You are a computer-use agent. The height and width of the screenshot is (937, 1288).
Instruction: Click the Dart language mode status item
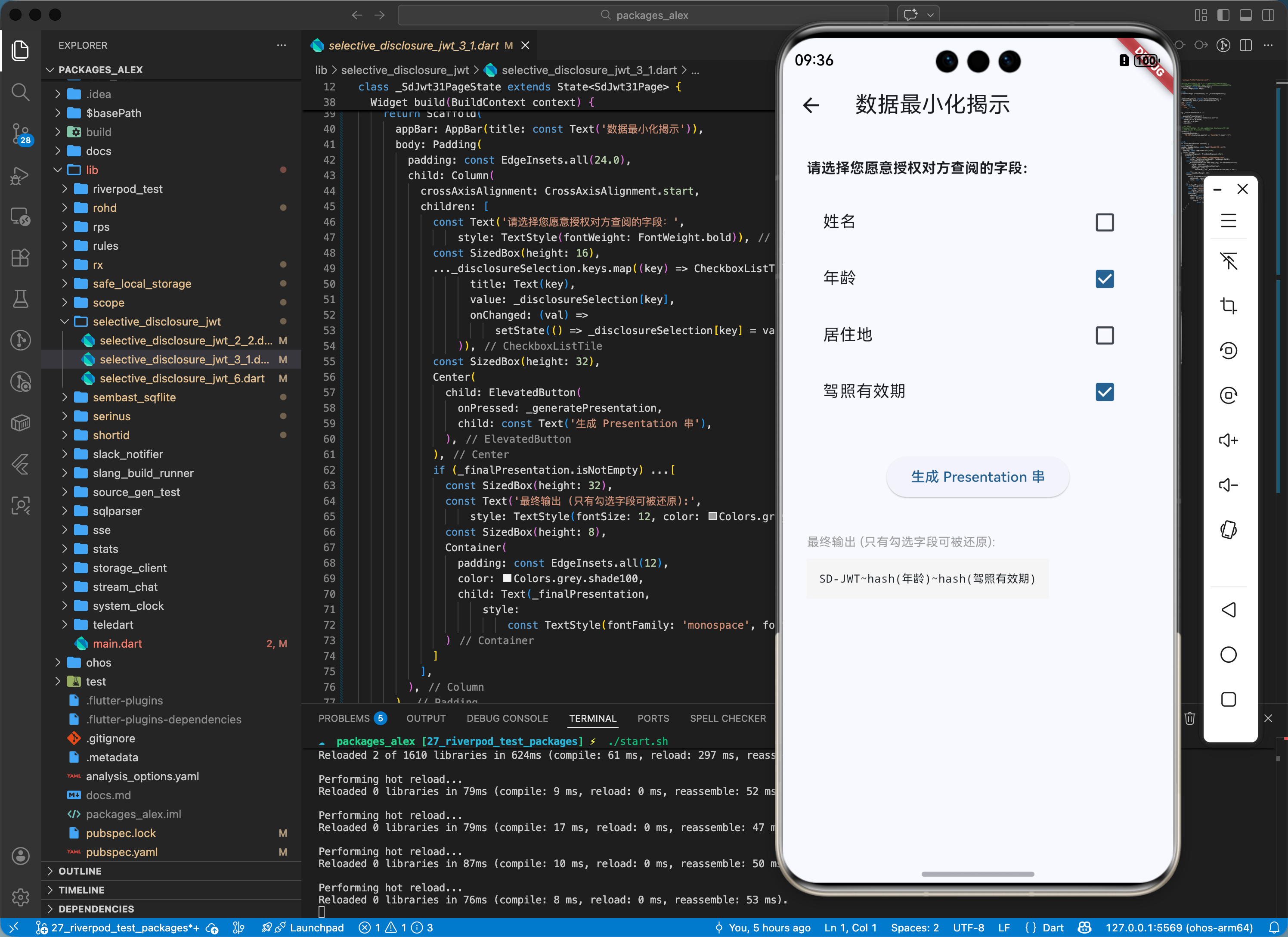[x=1053, y=928]
